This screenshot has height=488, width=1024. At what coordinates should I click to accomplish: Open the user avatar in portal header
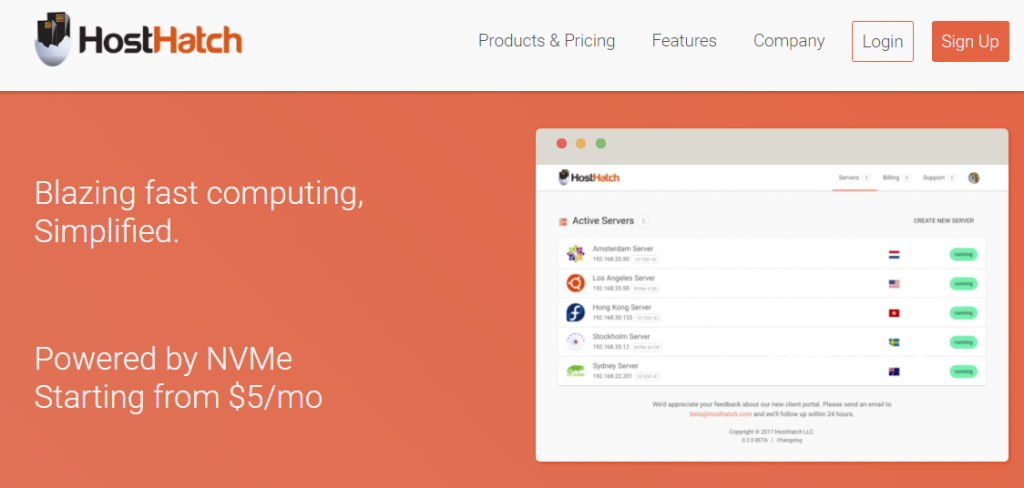pyautogui.click(x=974, y=178)
